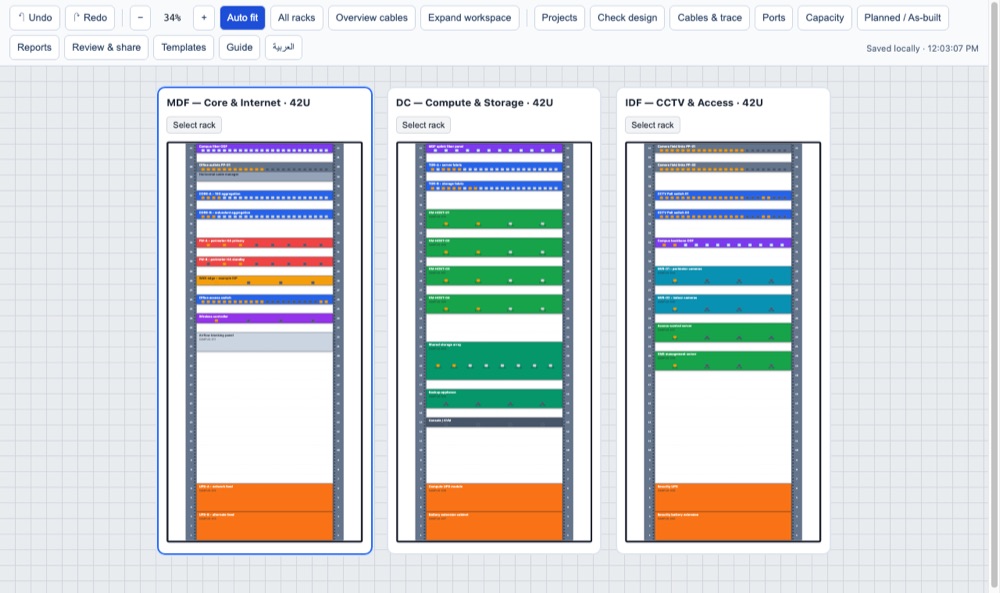Viewport: 1000px width, 593px height.
Task: Toggle Overview cables display
Action: tap(372, 18)
